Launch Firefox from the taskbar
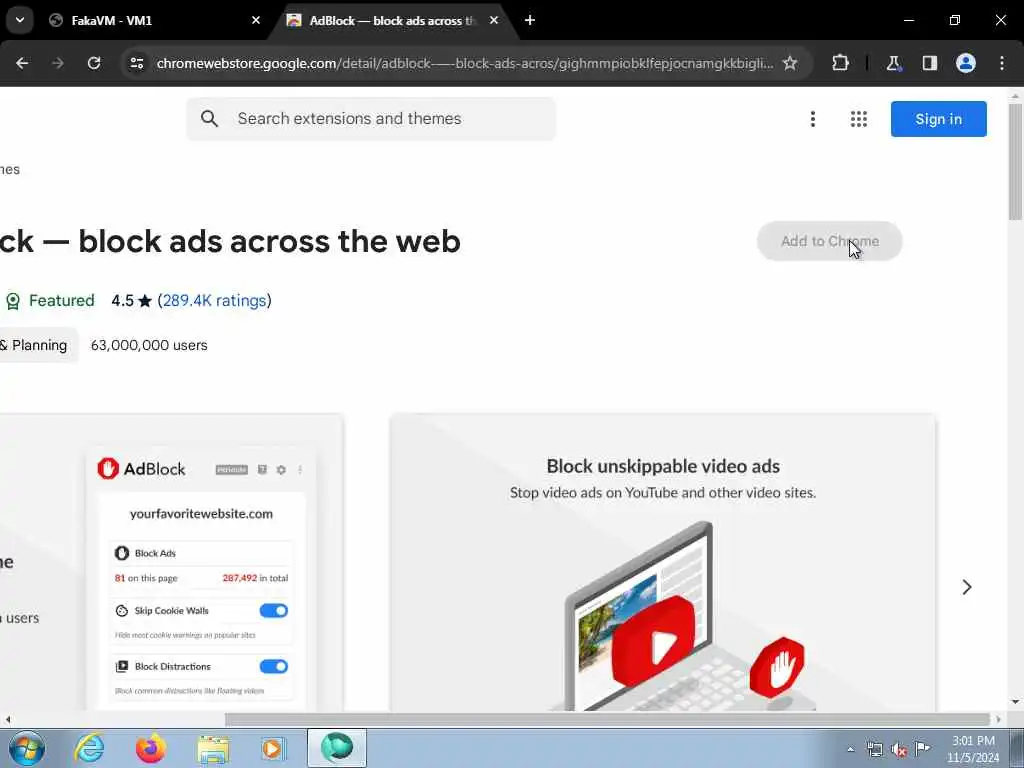1024x768 pixels. pos(150,748)
